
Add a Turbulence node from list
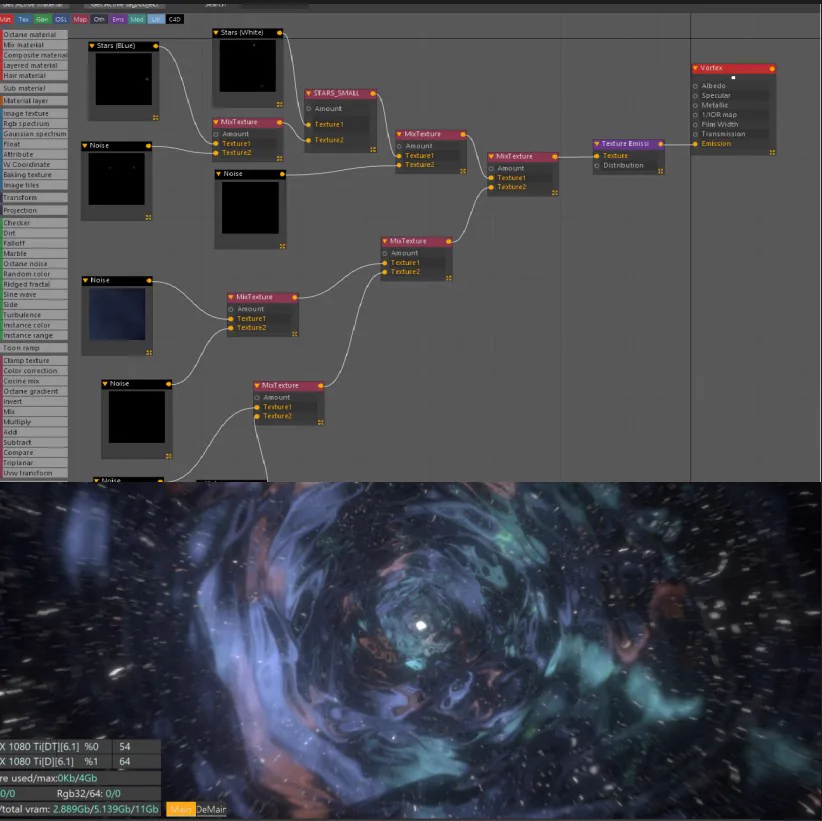click(x=34, y=315)
